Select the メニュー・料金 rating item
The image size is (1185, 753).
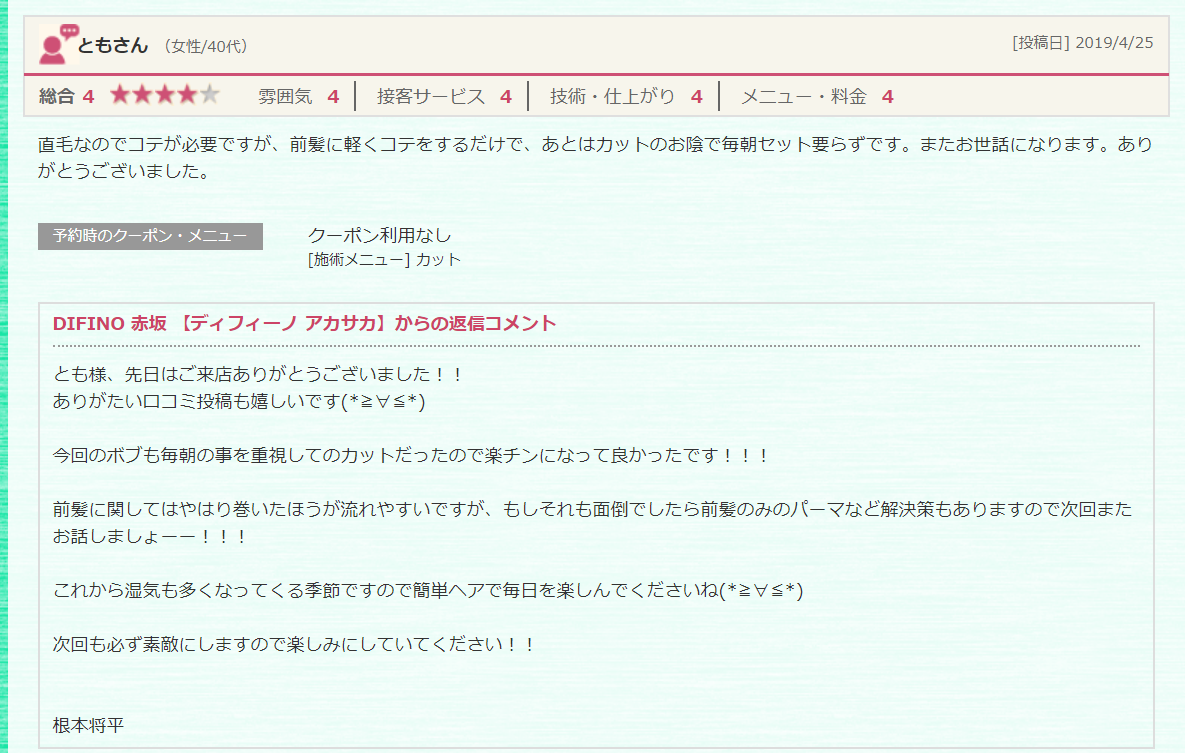[816, 97]
